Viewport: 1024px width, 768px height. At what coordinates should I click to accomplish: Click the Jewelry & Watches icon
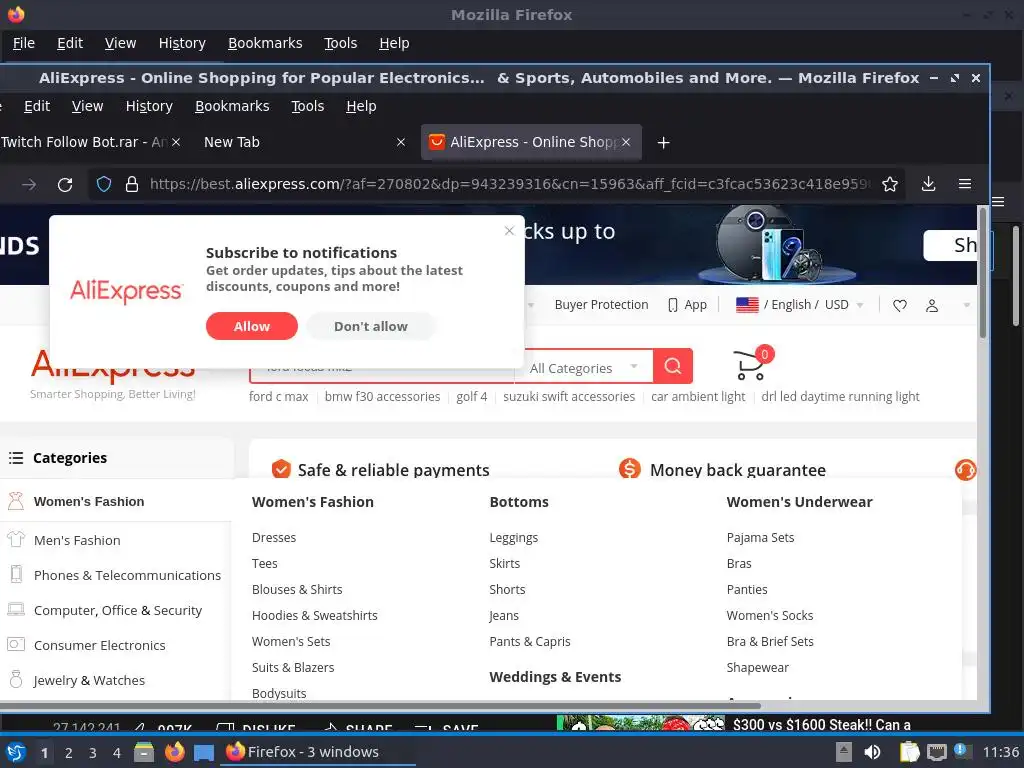16,679
